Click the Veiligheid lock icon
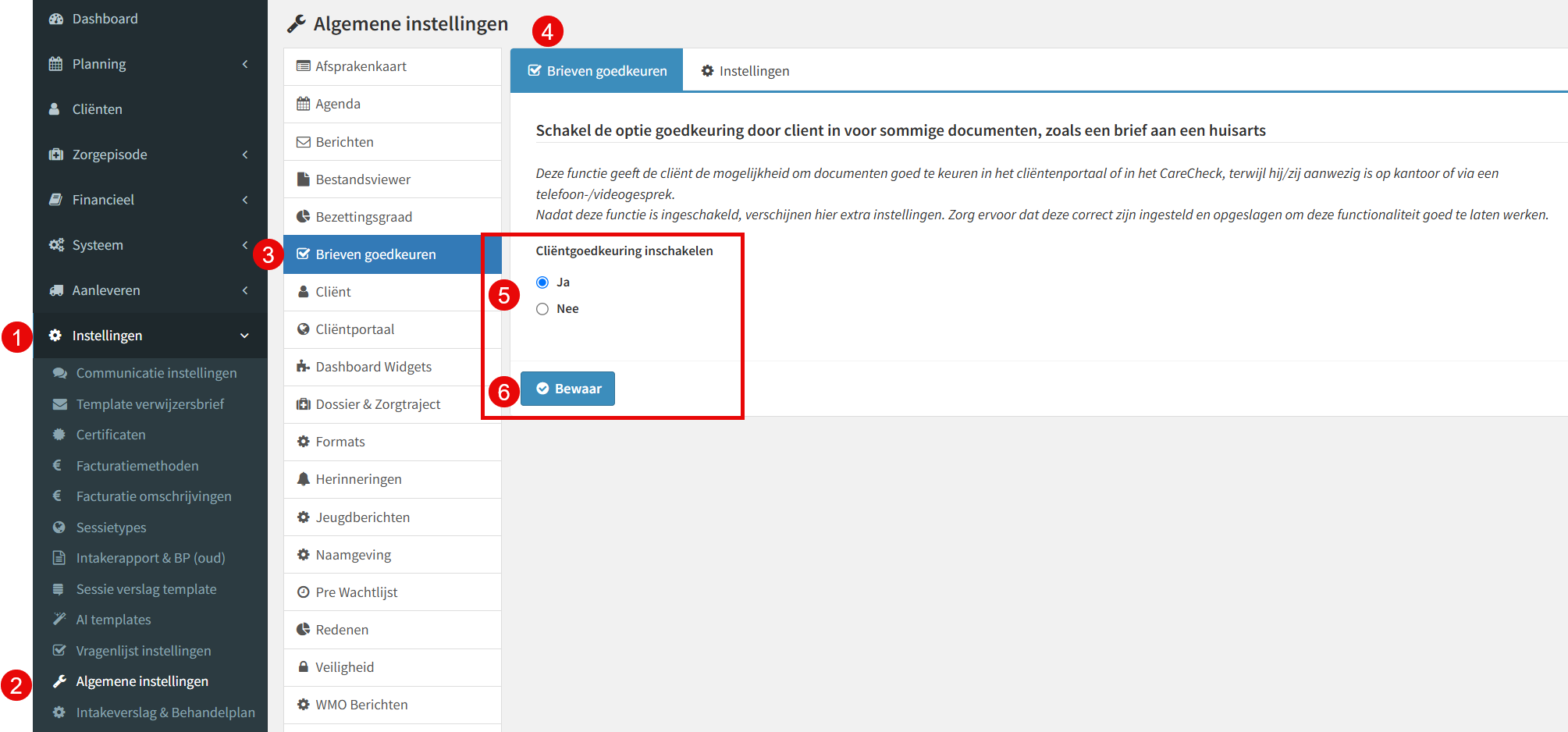 (x=304, y=667)
